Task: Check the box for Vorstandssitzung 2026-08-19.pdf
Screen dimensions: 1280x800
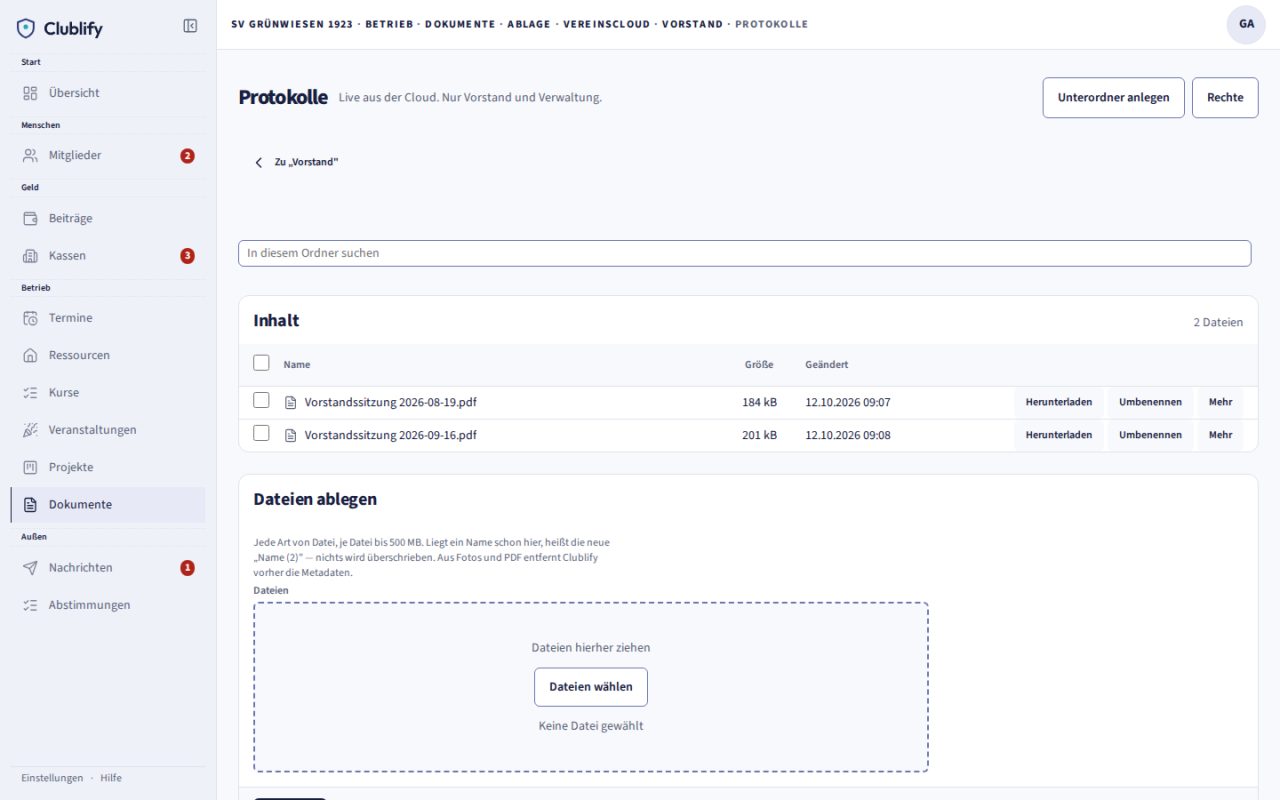Action: coord(261,400)
